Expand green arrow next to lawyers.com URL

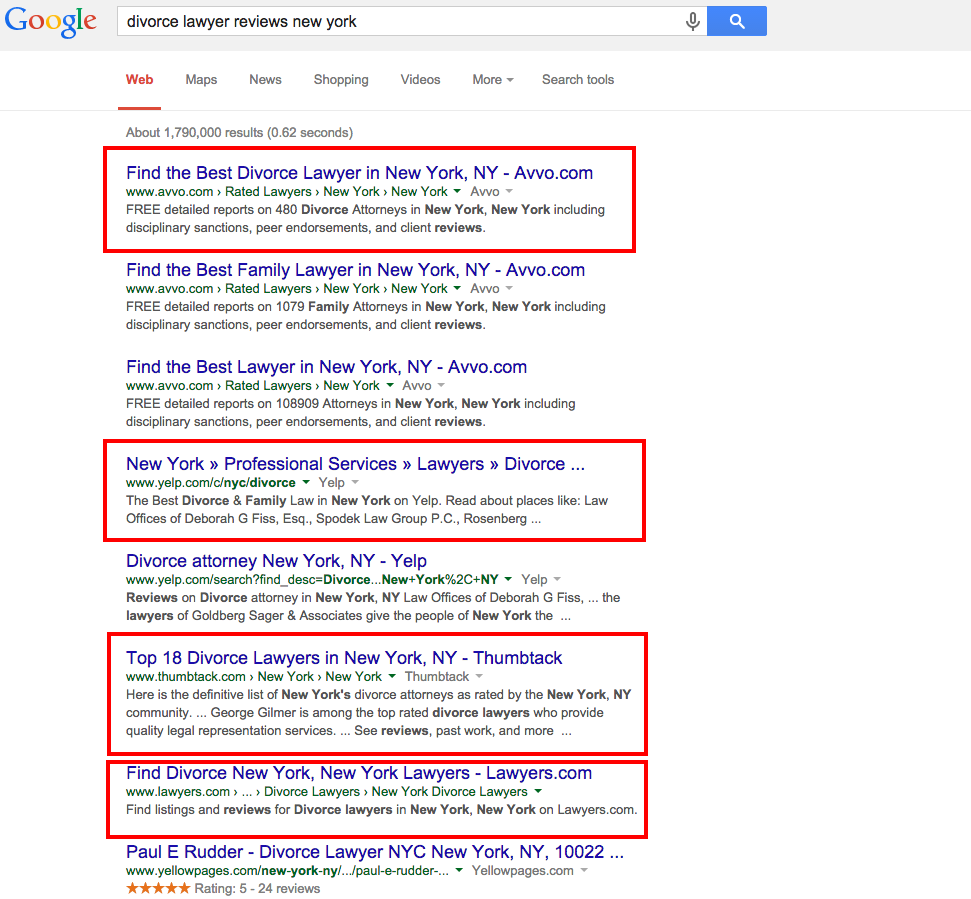[538, 791]
